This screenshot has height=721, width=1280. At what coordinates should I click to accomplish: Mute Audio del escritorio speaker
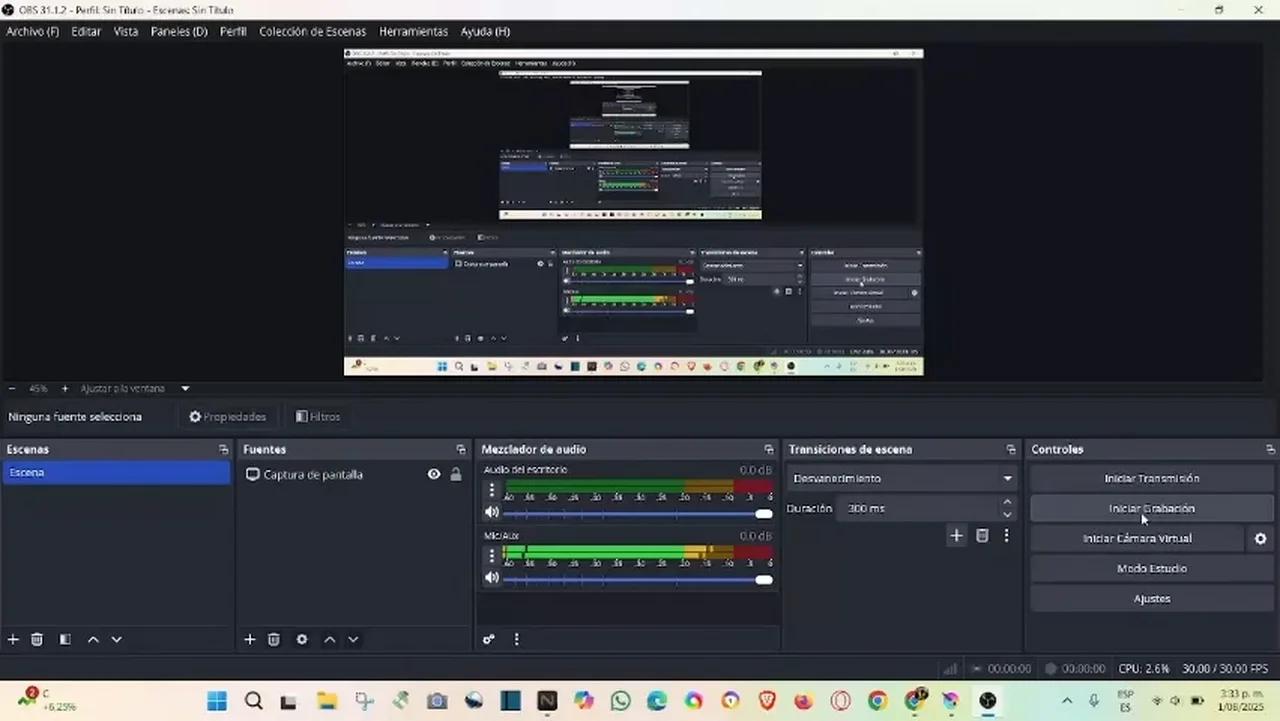point(491,513)
